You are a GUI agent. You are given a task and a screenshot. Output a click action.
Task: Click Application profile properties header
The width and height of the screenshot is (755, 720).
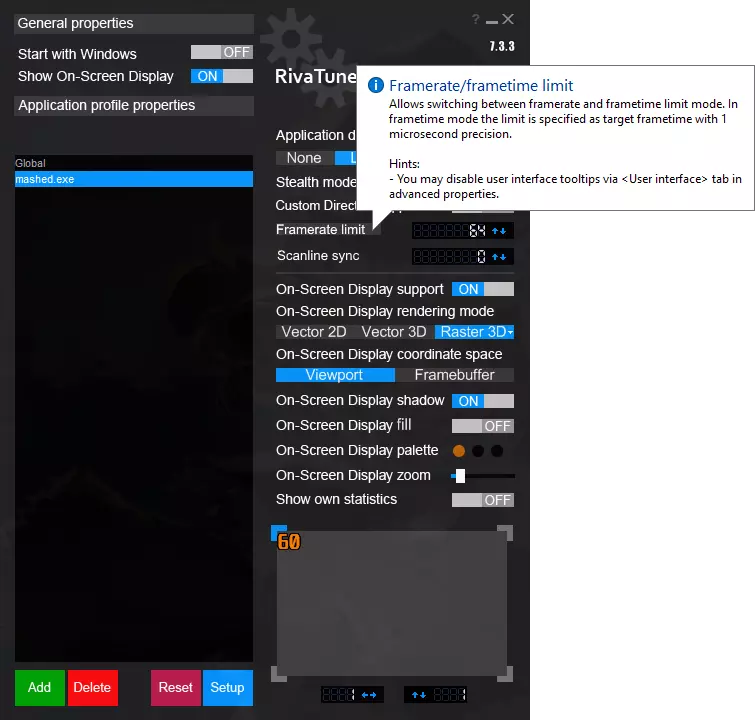(134, 105)
